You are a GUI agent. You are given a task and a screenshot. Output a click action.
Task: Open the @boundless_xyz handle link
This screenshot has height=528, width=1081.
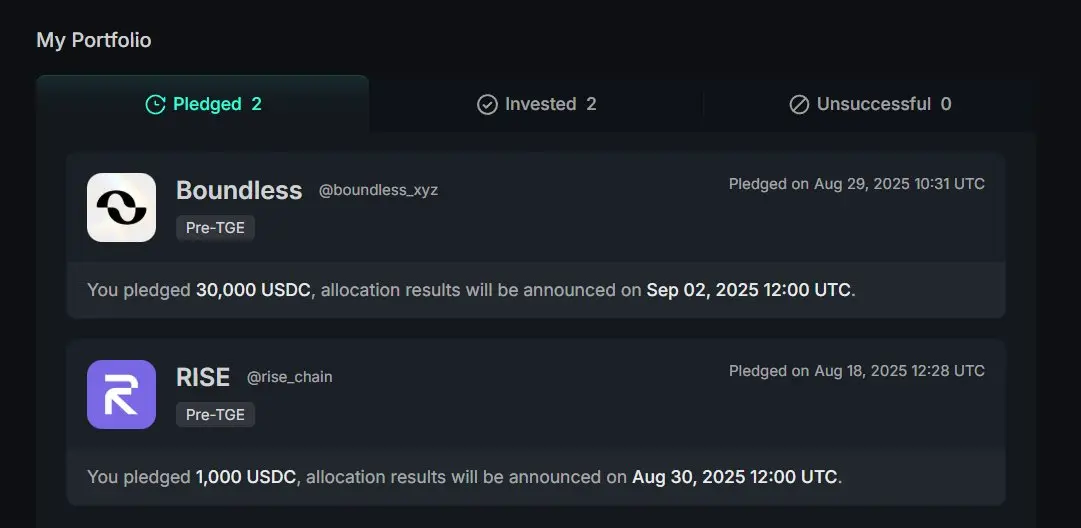pyautogui.click(x=378, y=190)
